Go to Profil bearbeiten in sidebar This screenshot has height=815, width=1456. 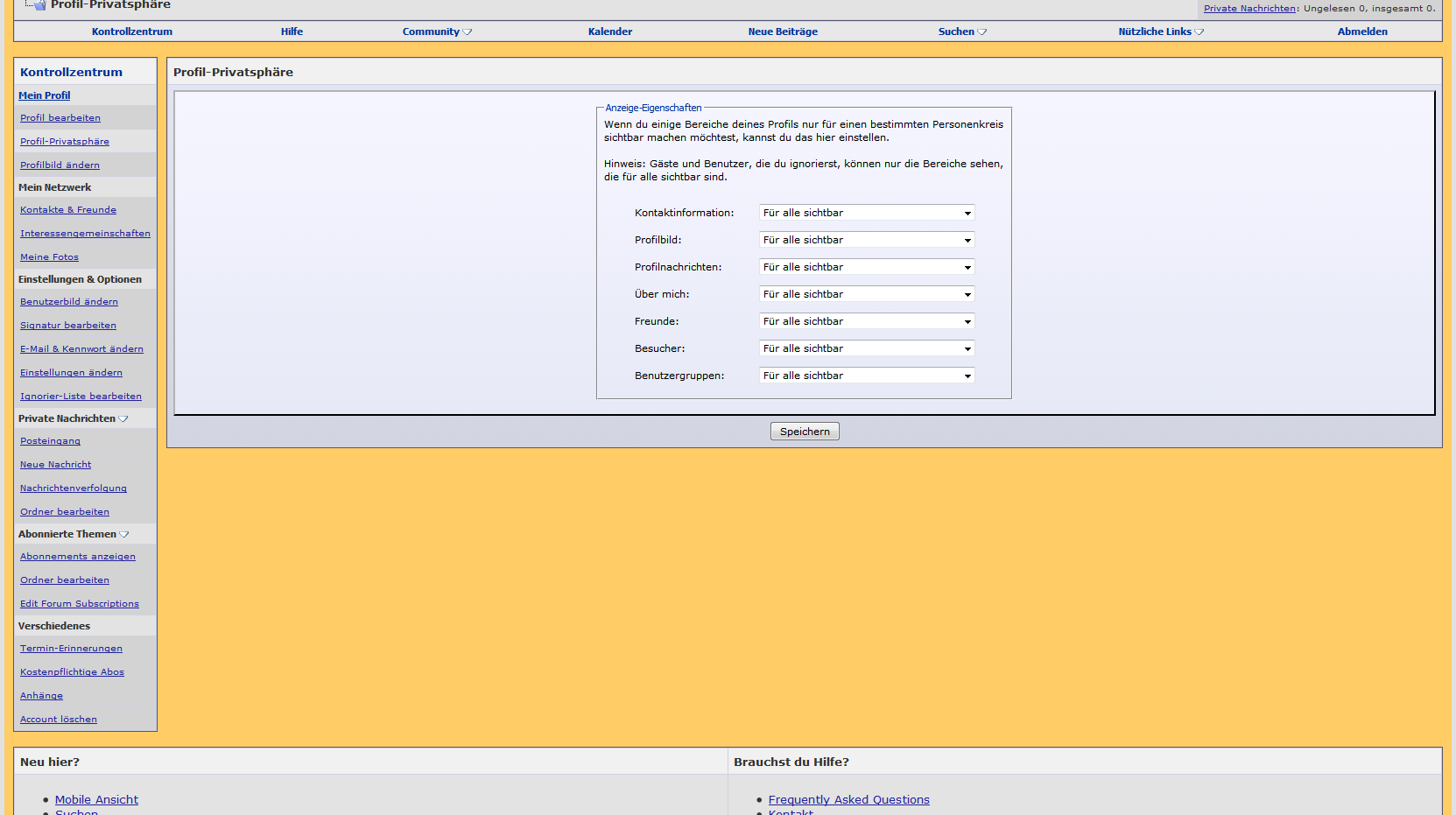pyautogui.click(x=60, y=118)
